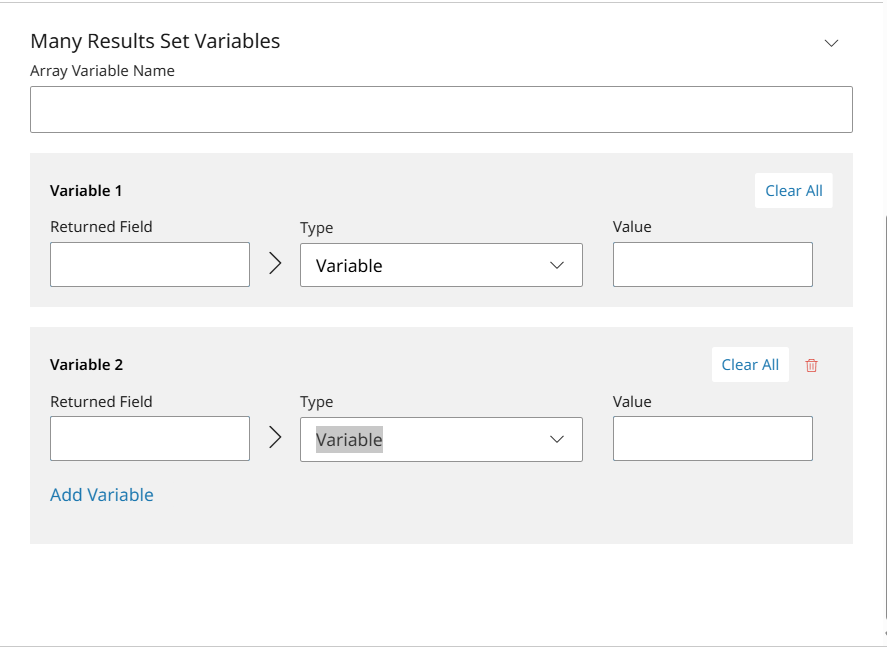Clear all fields of Variable 1

[x=794, y=191]
